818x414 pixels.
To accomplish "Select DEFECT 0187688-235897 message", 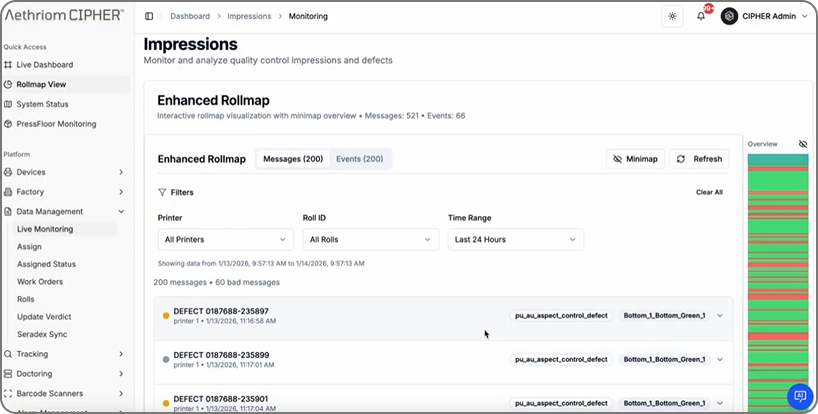I will 443,319.
